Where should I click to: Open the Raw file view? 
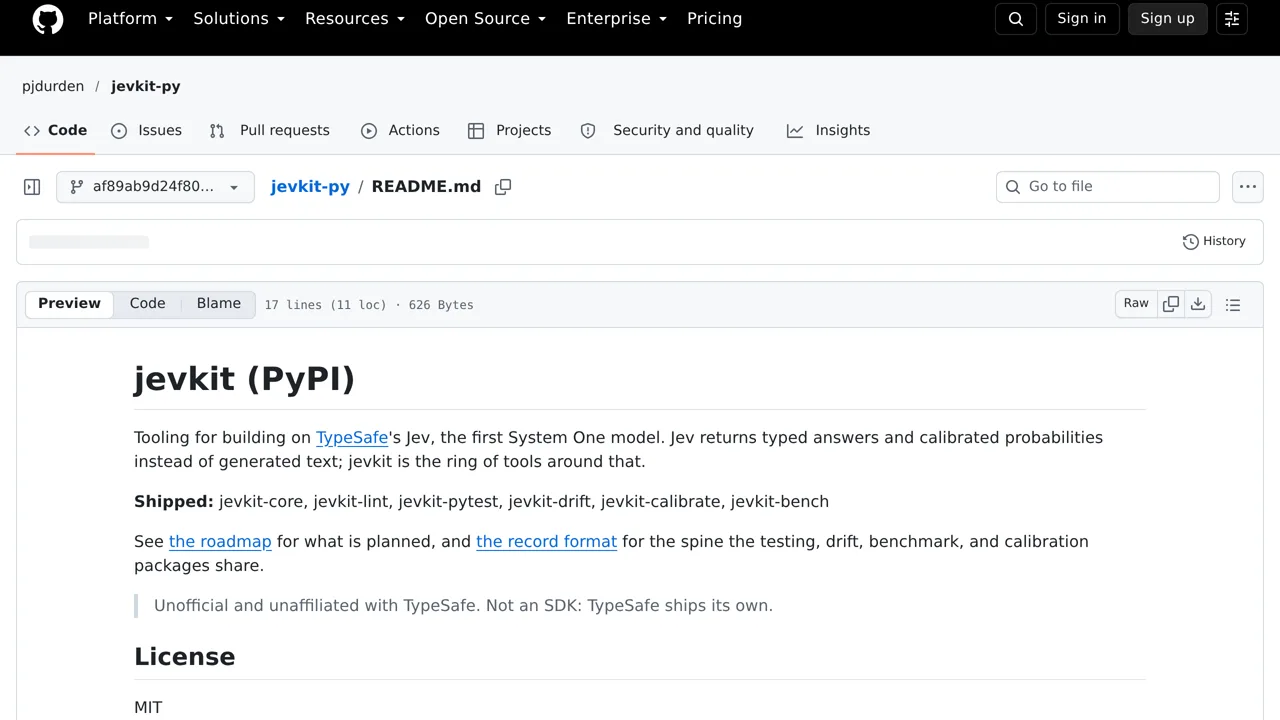click(1136, 304)
